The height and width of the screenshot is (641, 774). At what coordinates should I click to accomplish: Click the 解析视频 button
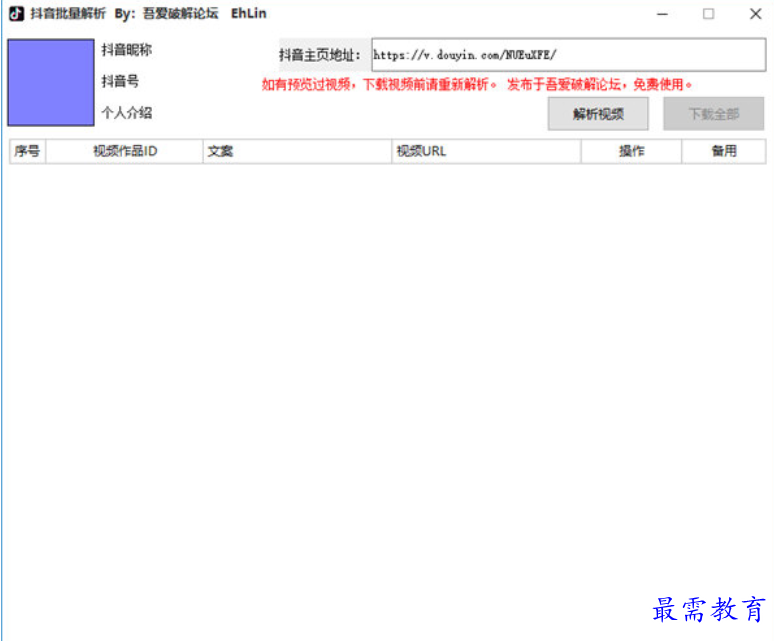tap(598, 114)
